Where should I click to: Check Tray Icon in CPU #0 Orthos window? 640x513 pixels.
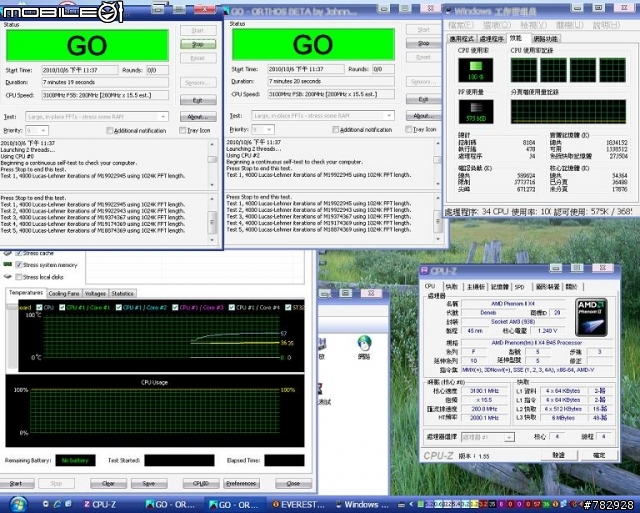pos(182,131)
